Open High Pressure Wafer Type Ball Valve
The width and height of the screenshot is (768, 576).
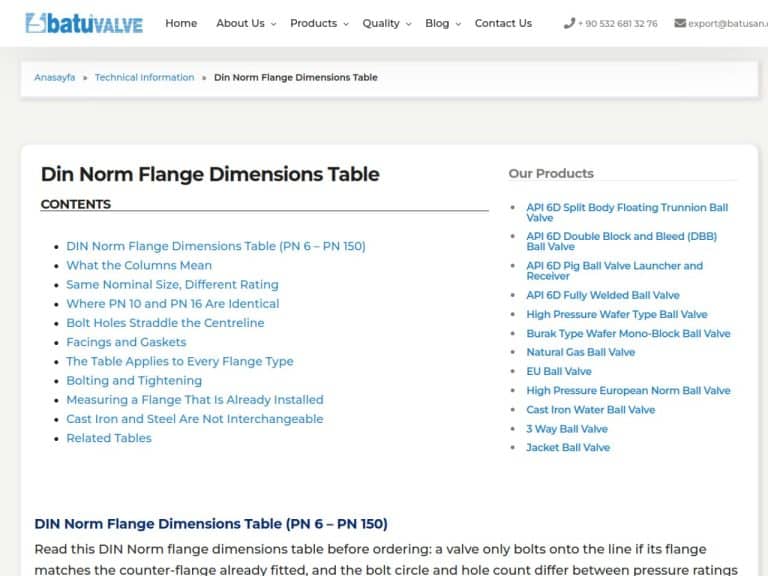coord(617,314)
